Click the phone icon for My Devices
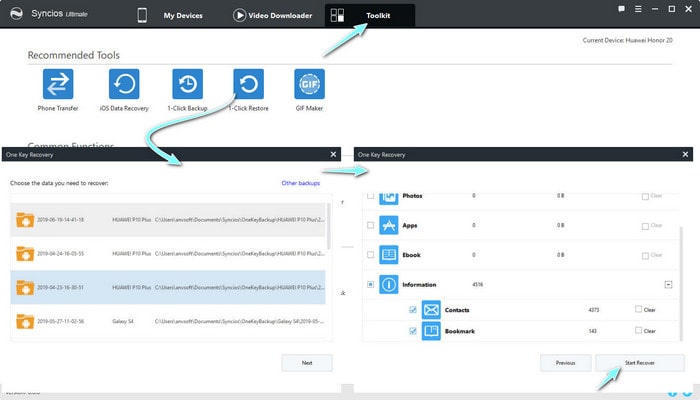The width and height of the screenshot is (700, 400). click(x=142, y=15)
